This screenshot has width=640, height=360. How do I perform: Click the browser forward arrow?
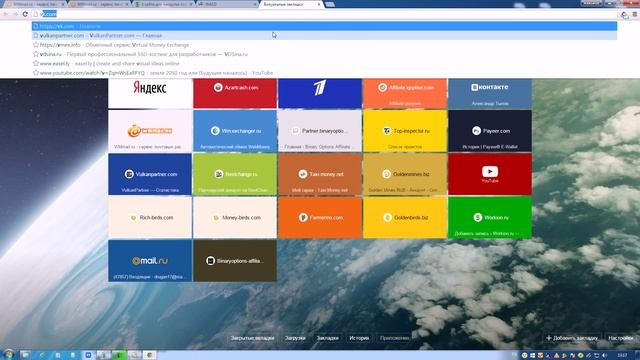click(15, 14)
